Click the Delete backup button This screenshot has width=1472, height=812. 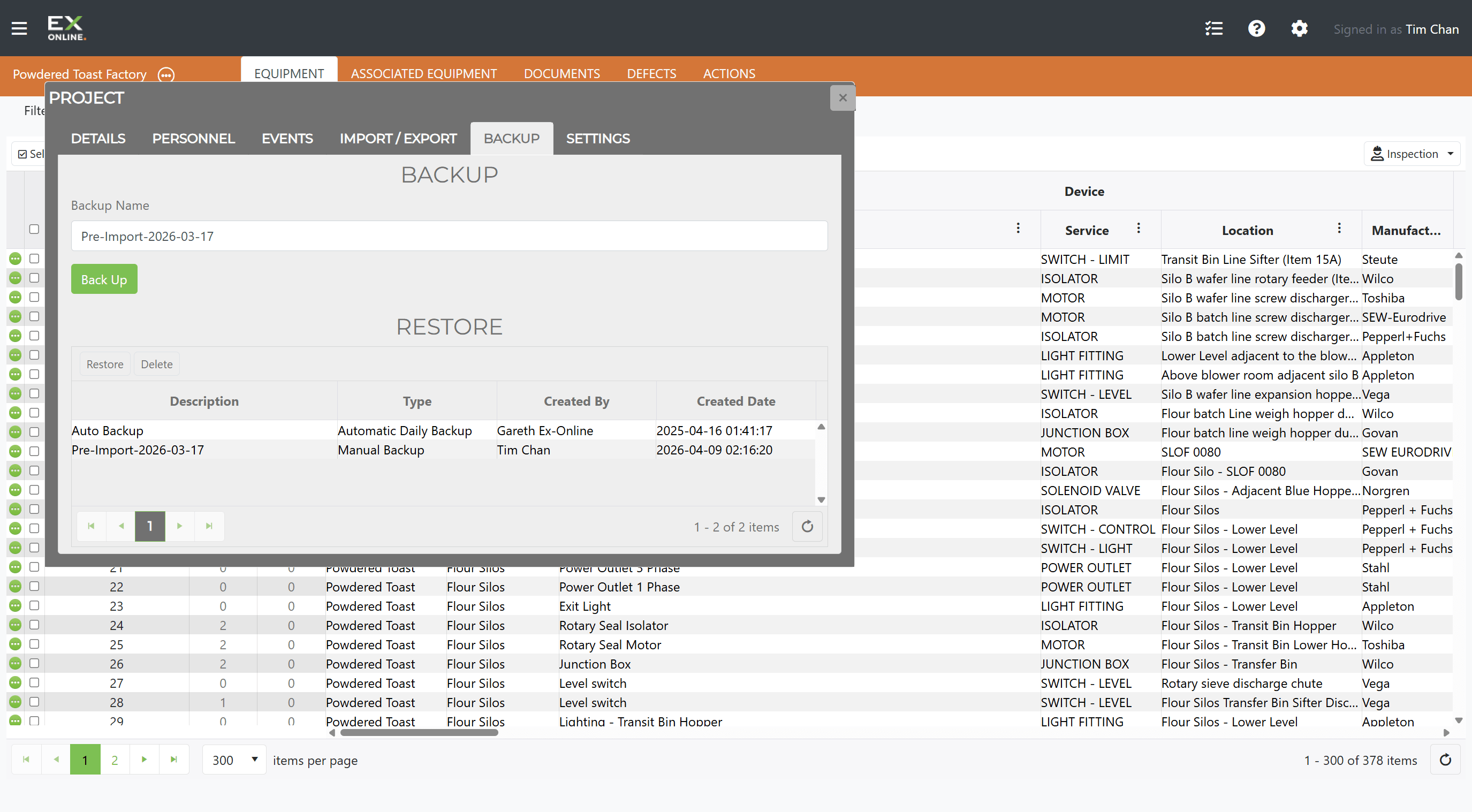[x=157, y=364]
